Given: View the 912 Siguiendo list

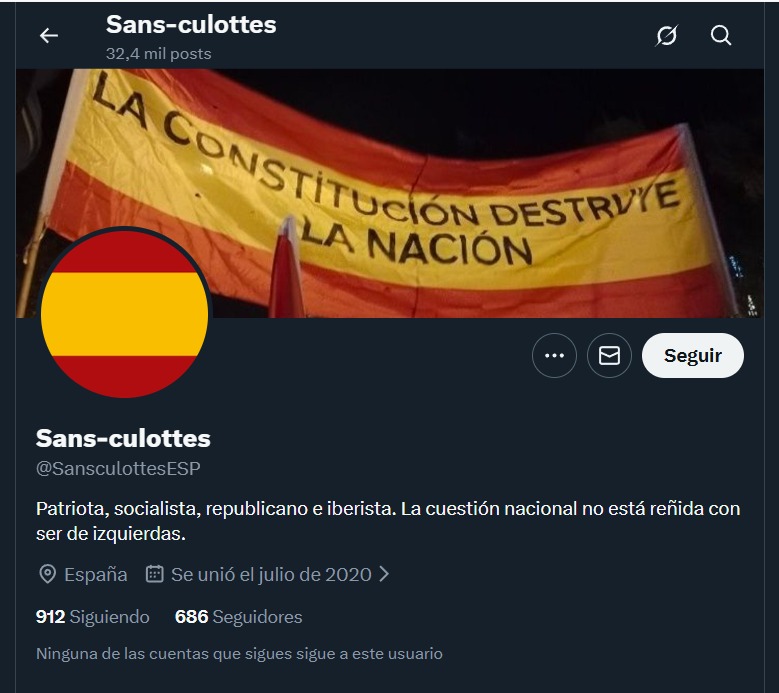Looking at the screenshot, I should tap(92, 616).
